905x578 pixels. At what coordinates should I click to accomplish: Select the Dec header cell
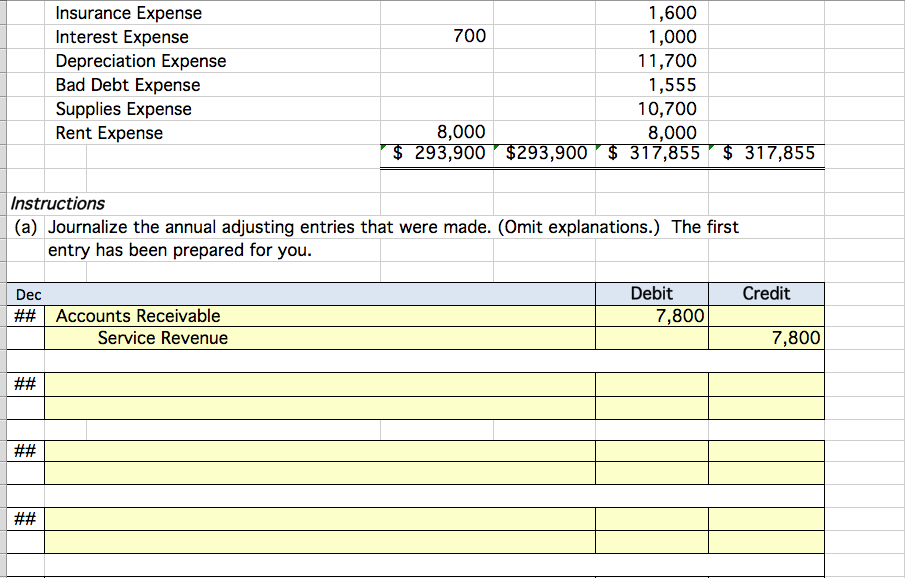(x=28, y=294)
